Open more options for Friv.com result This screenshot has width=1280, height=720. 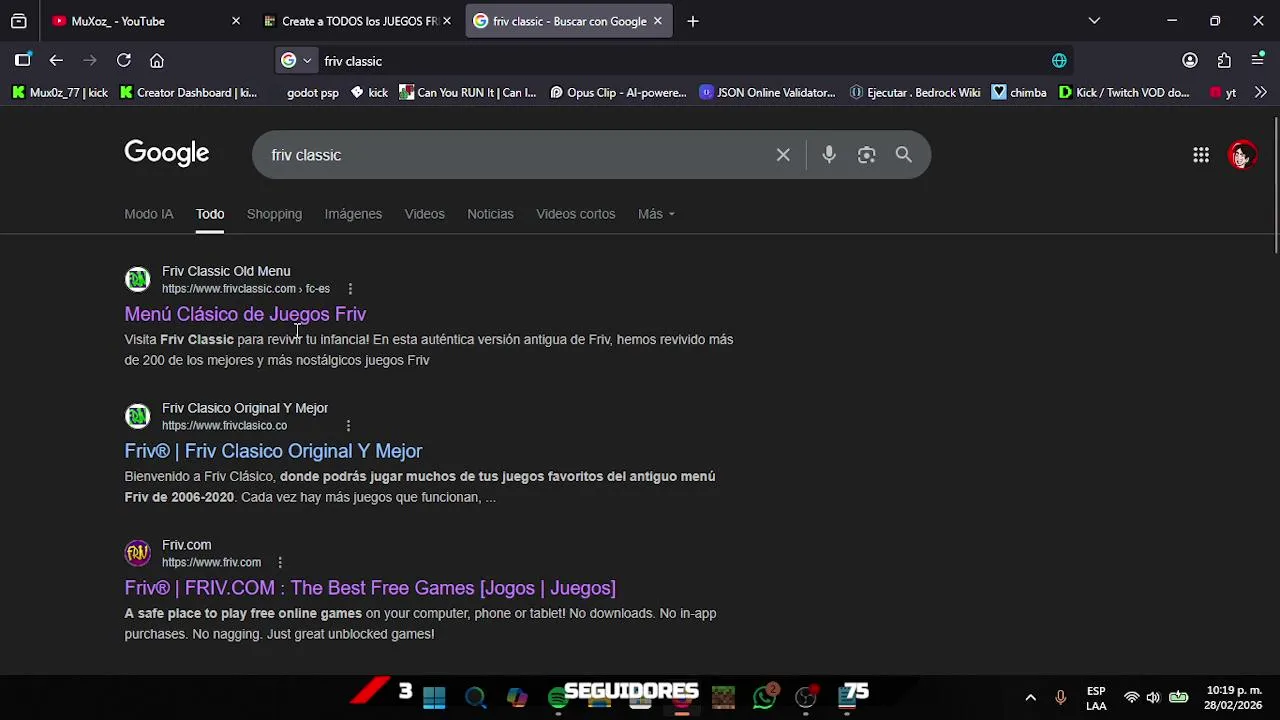280,563
